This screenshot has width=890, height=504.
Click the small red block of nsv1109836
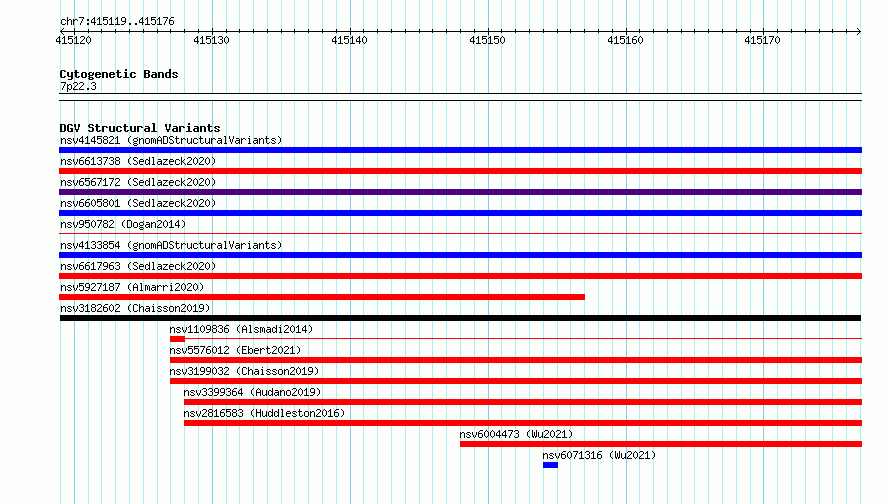coord(177,339)
